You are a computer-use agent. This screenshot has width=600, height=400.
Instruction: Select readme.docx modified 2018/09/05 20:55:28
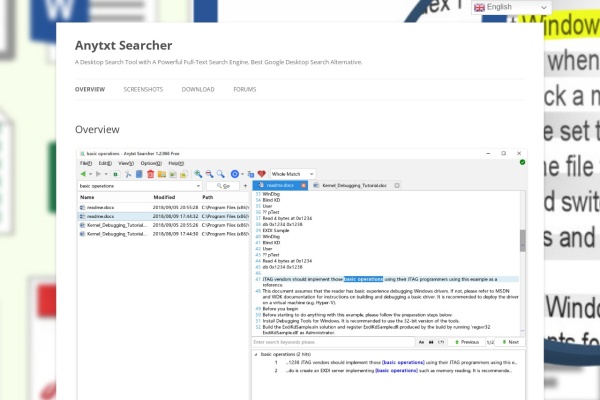(x=164, y=207)
